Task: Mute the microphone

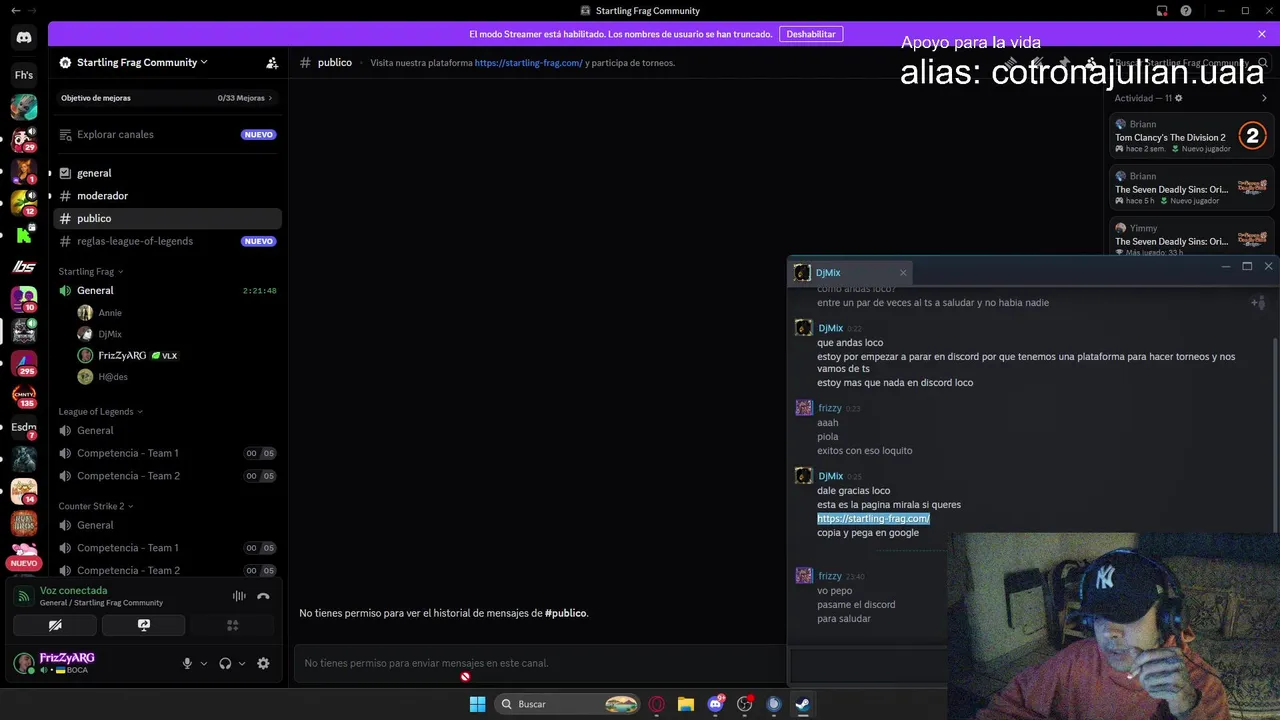Action: [x=187, y=663]
